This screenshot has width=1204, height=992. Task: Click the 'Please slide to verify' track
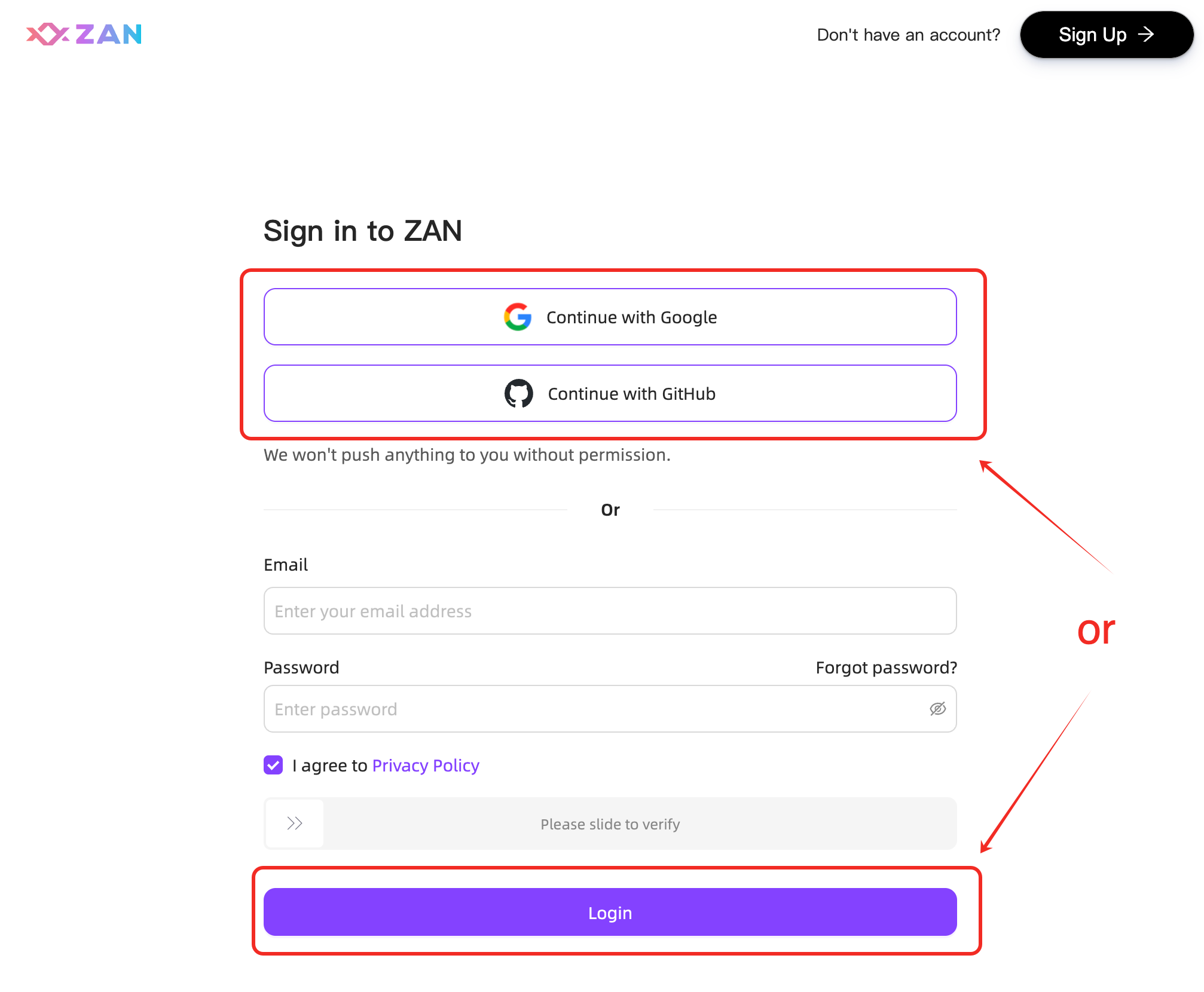tap(610, 824)
